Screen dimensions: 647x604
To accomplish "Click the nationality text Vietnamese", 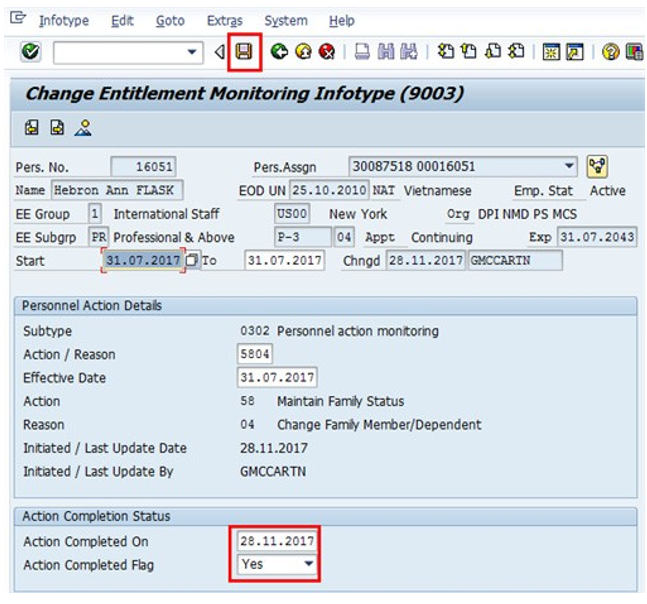I will coord(437,191).
